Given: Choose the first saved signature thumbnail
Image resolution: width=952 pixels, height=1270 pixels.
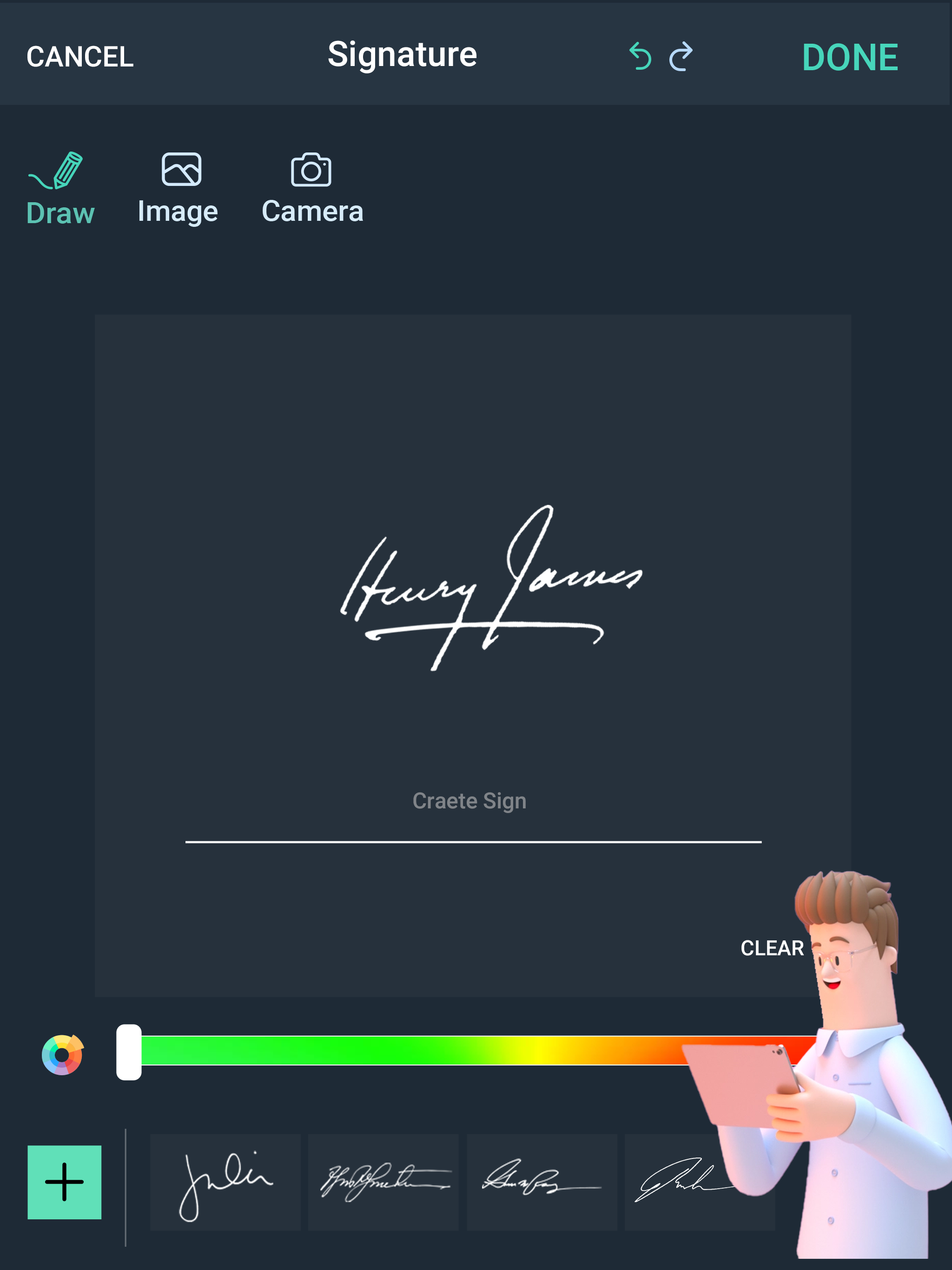Looking at the screenshot, I should point(225,1182).
